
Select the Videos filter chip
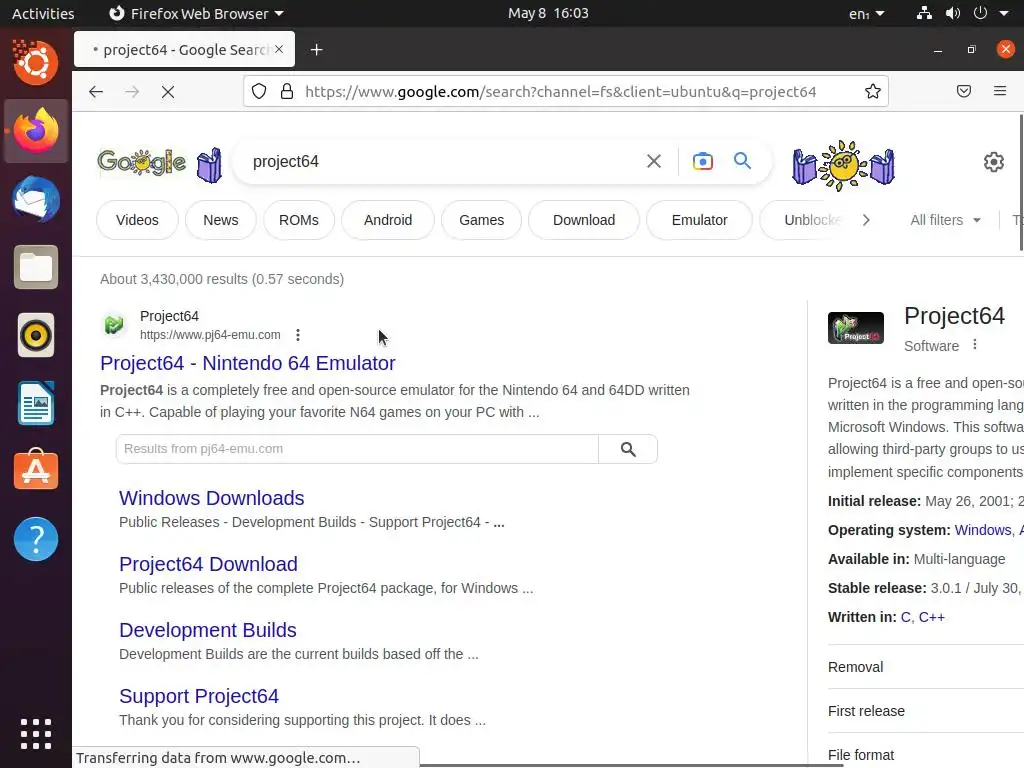click(137, 220)
